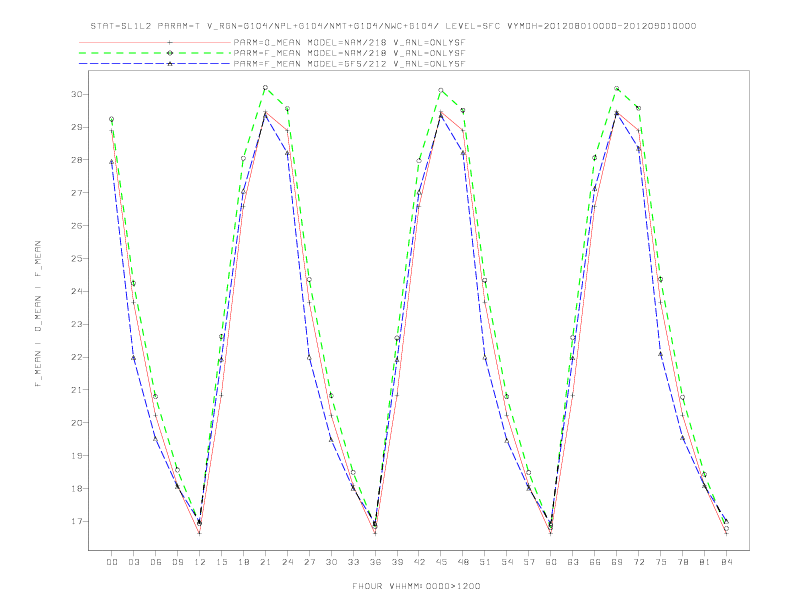Click y-axis tick label 20
This screenshot has height=612, width=792.
click(77, 423)
